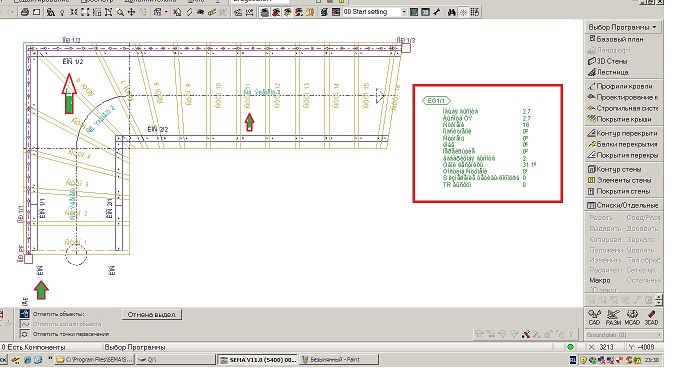Click the Отмена выдел. button

(x=152, y=314)
